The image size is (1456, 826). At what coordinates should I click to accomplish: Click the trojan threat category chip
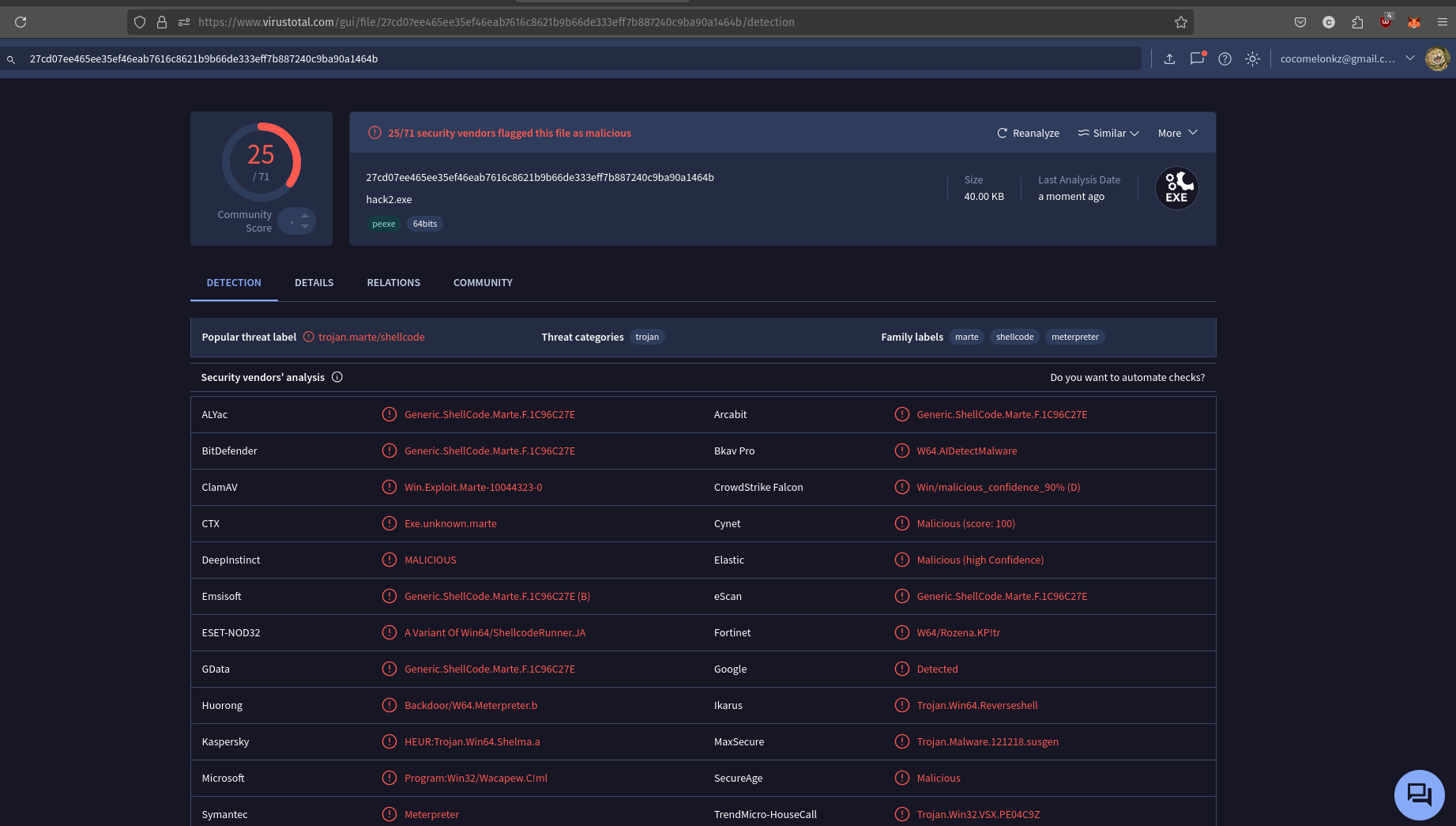click(x=647, y=337)
